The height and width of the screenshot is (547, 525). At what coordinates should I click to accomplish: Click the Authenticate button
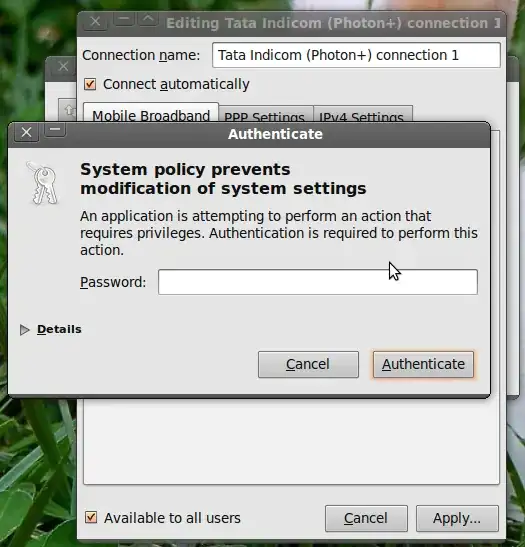pyautogui.click(x=423, y=364)
